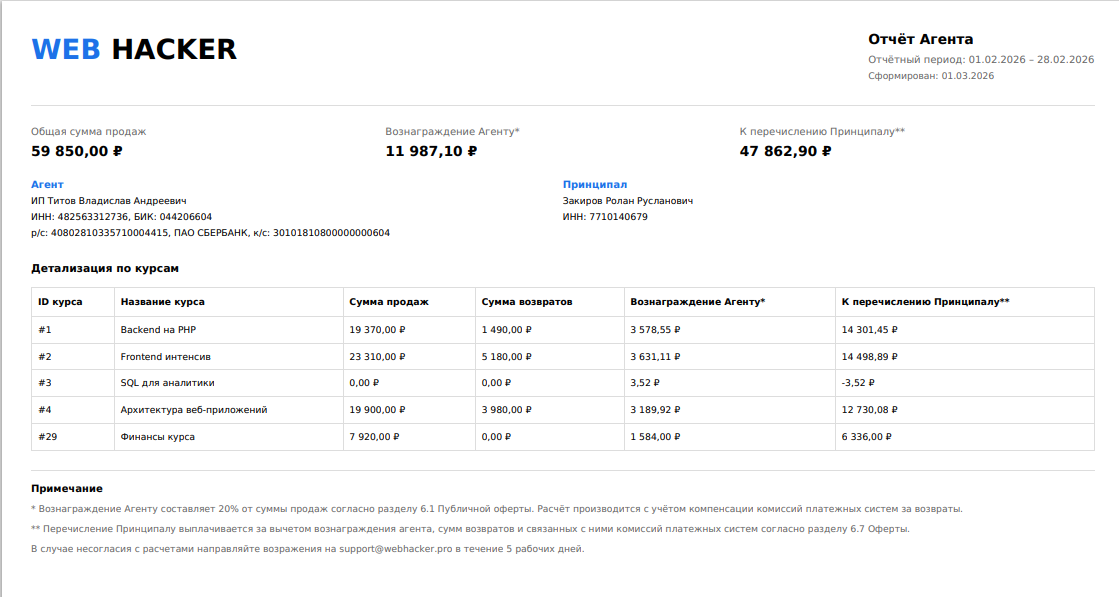Click the 'Сумма возвратов' column header
Image resolution: width=1119 pixels, height=597 pixels.
point(527,301)
